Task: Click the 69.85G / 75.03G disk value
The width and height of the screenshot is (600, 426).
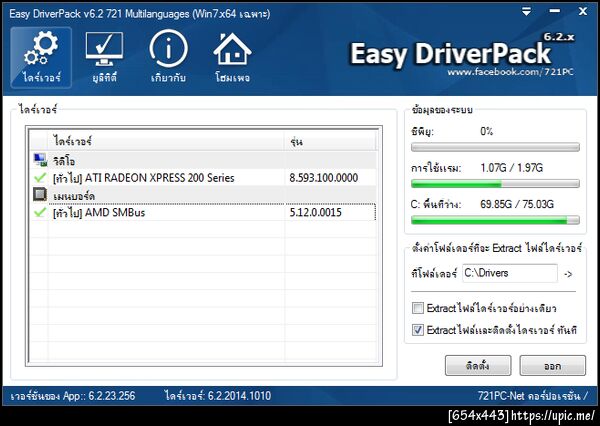Action: click(517, 204)
